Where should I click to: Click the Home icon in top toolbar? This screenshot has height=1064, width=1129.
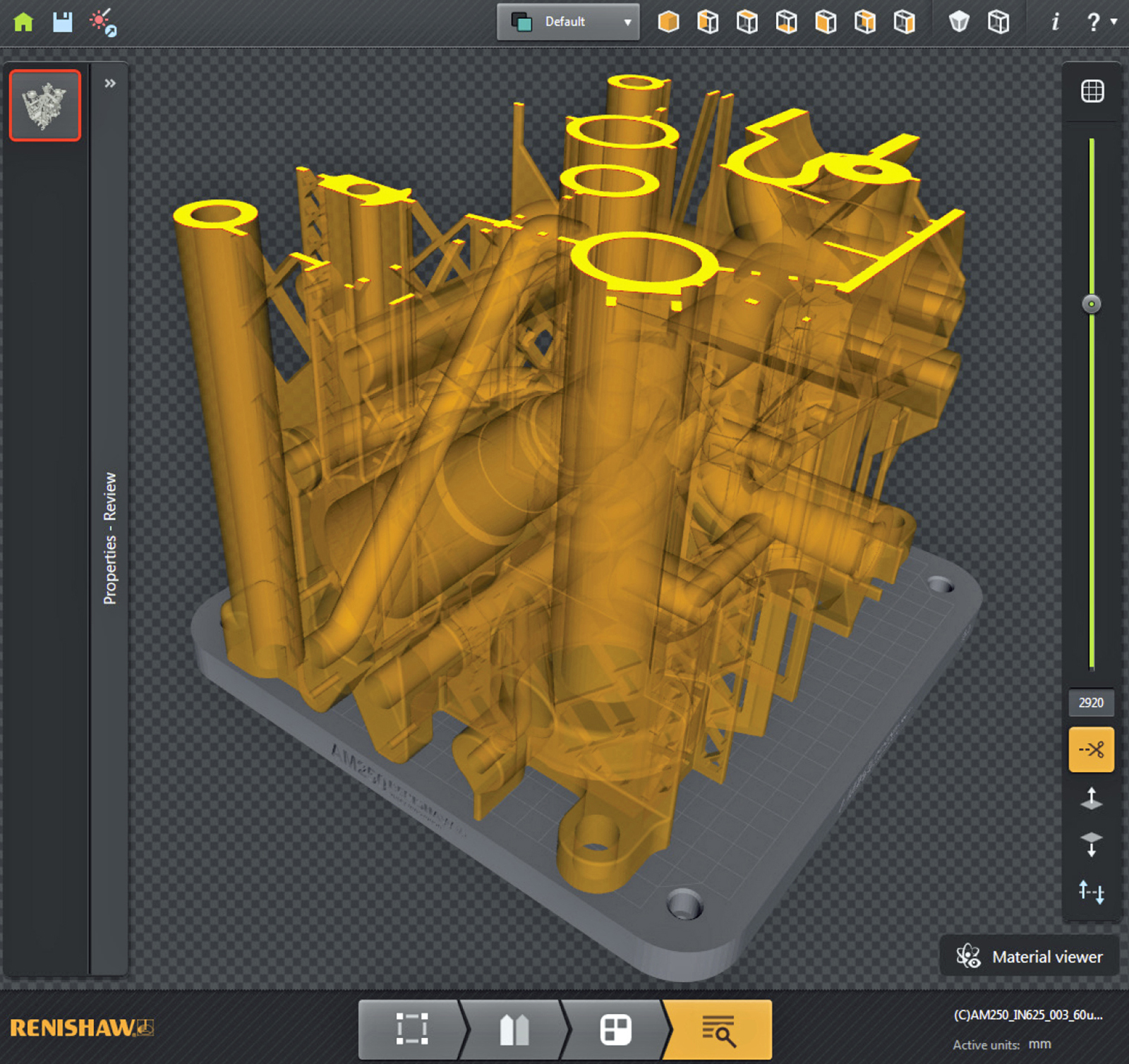pos(25,21)
